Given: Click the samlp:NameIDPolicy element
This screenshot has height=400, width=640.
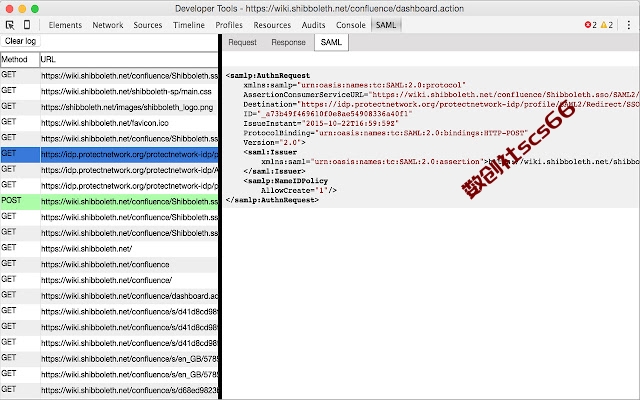Looking at the screenshot, I should pyautogui.click(x=286, y=181).
